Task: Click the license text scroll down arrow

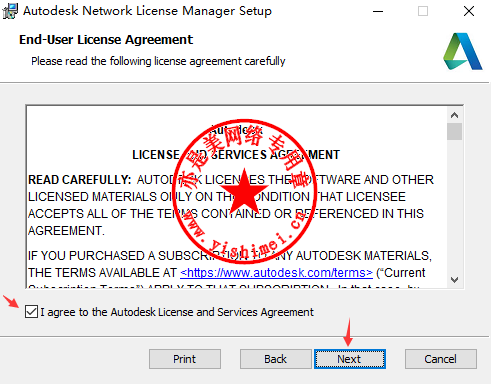Action: pos(454,280)
